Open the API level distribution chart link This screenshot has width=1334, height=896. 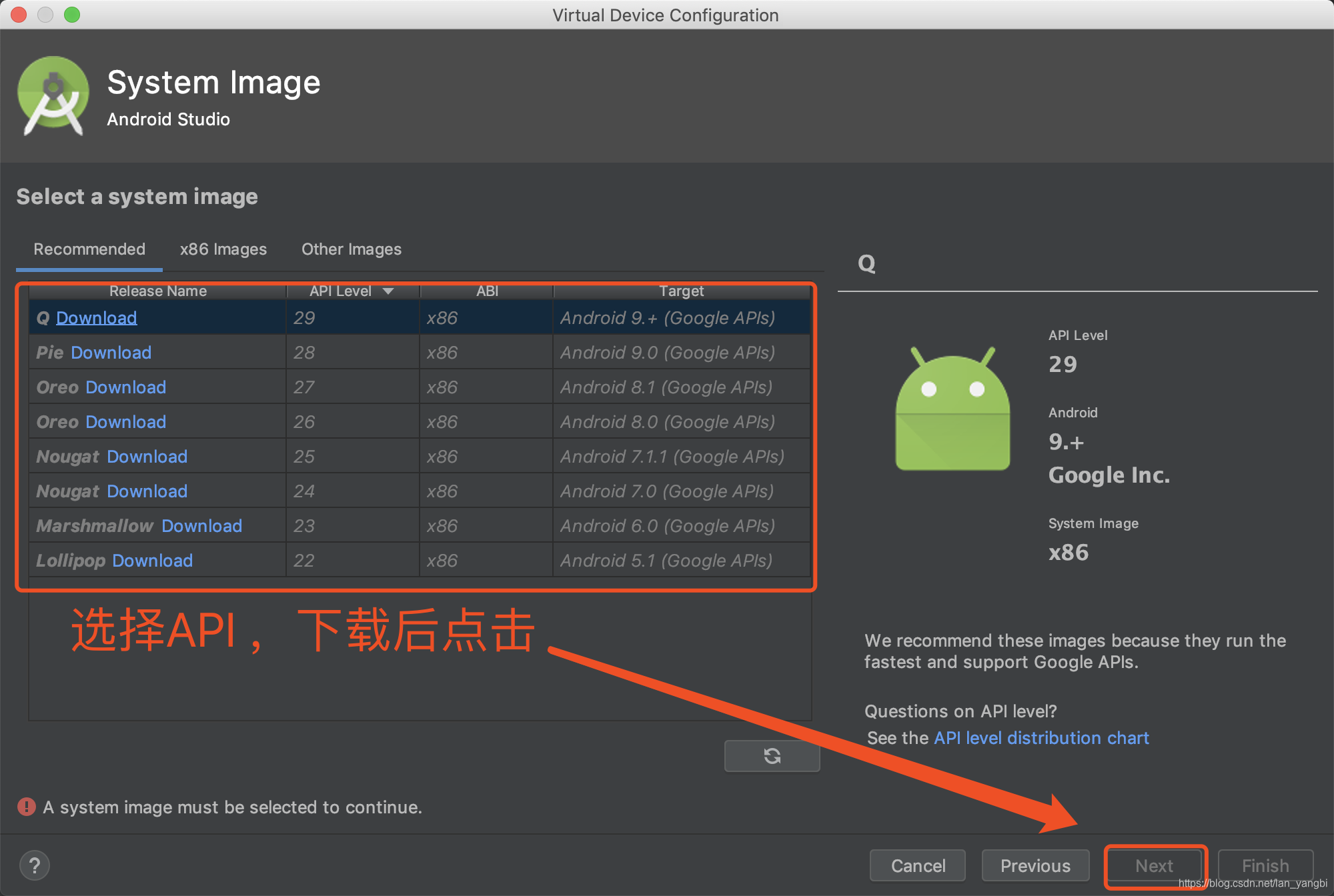[x=1041, y=738]
